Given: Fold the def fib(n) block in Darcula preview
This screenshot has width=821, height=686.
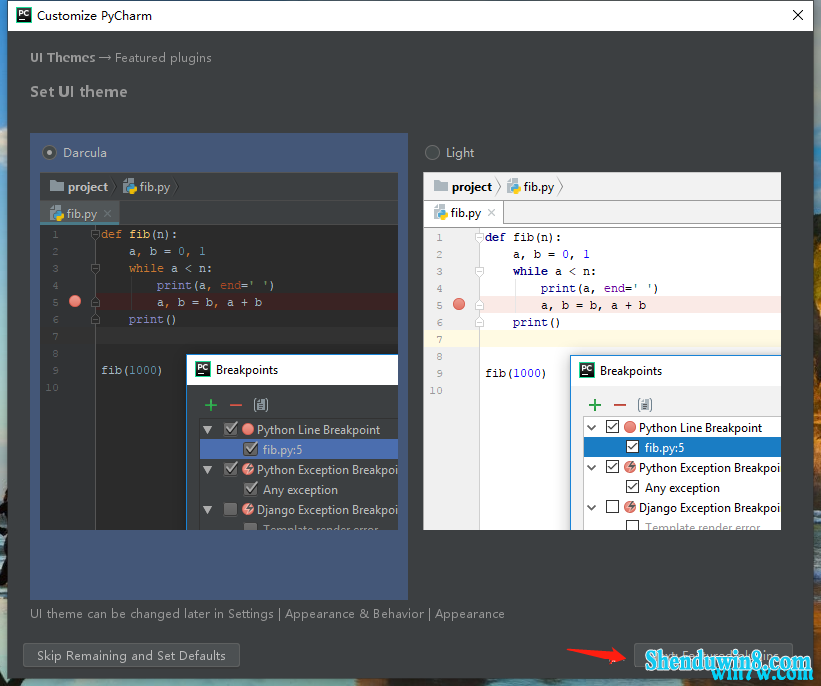Looking at the screenshot, I should click(95, 234).
